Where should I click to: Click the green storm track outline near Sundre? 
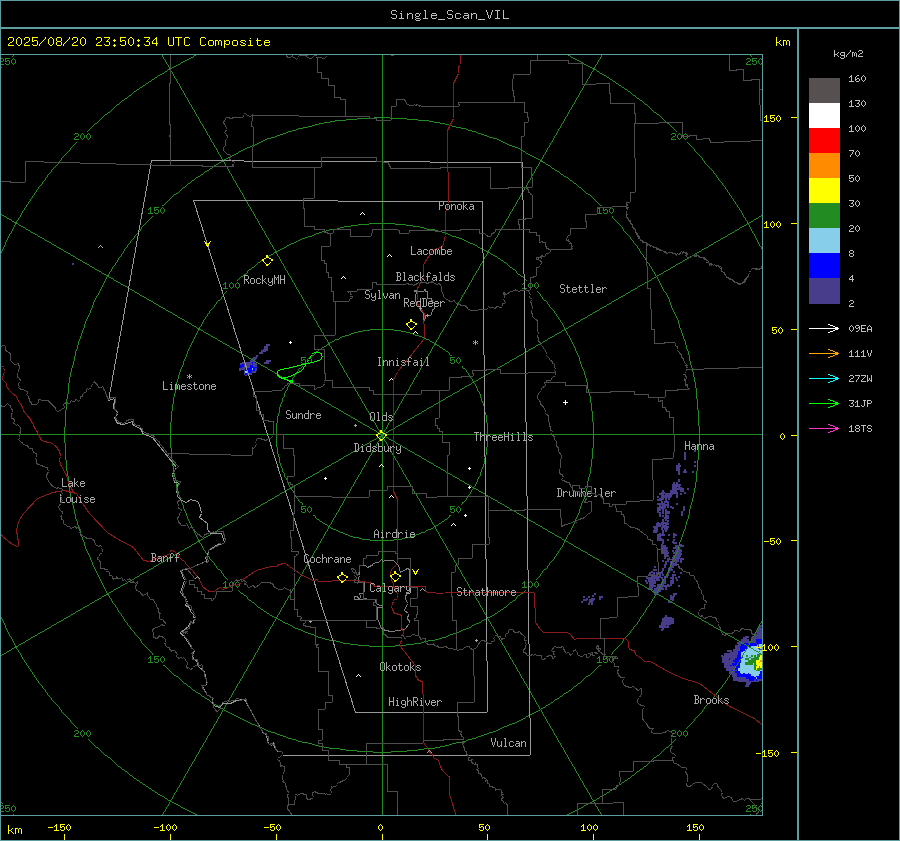pyautogui.click(x=300, y=367)
